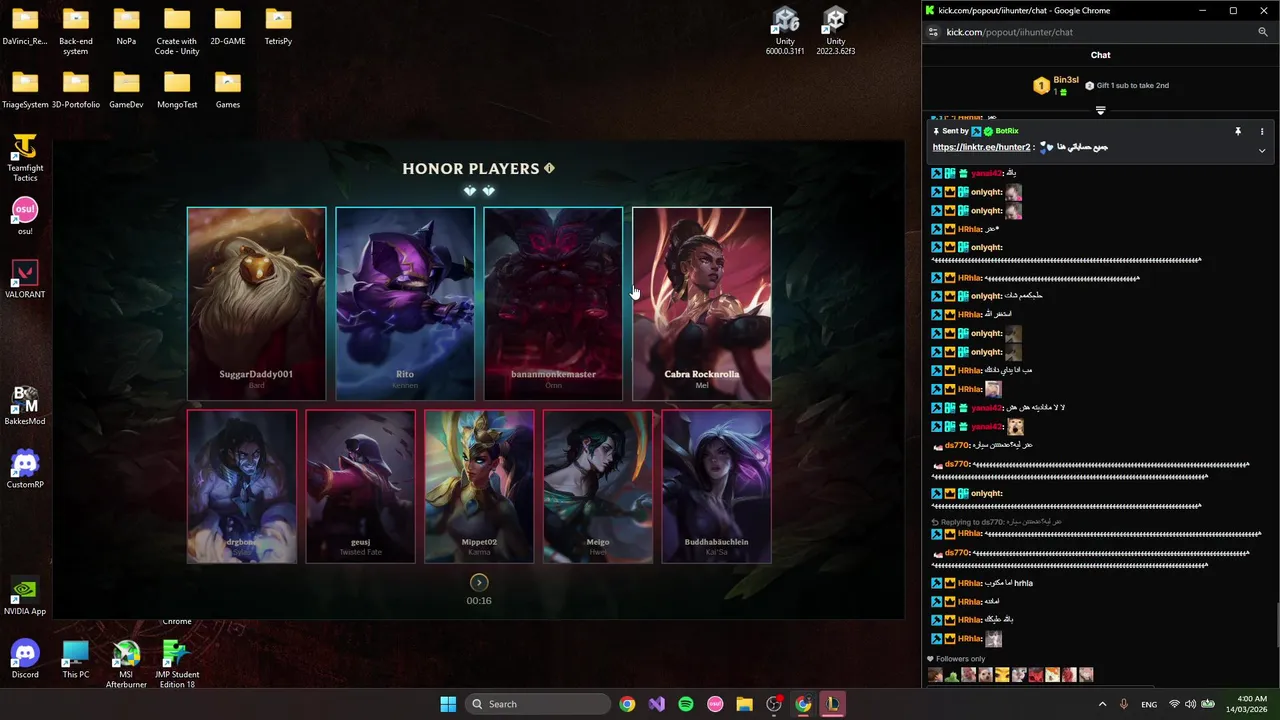Click Followers only chat notice

pyautogui.click(x=956, y=659)
